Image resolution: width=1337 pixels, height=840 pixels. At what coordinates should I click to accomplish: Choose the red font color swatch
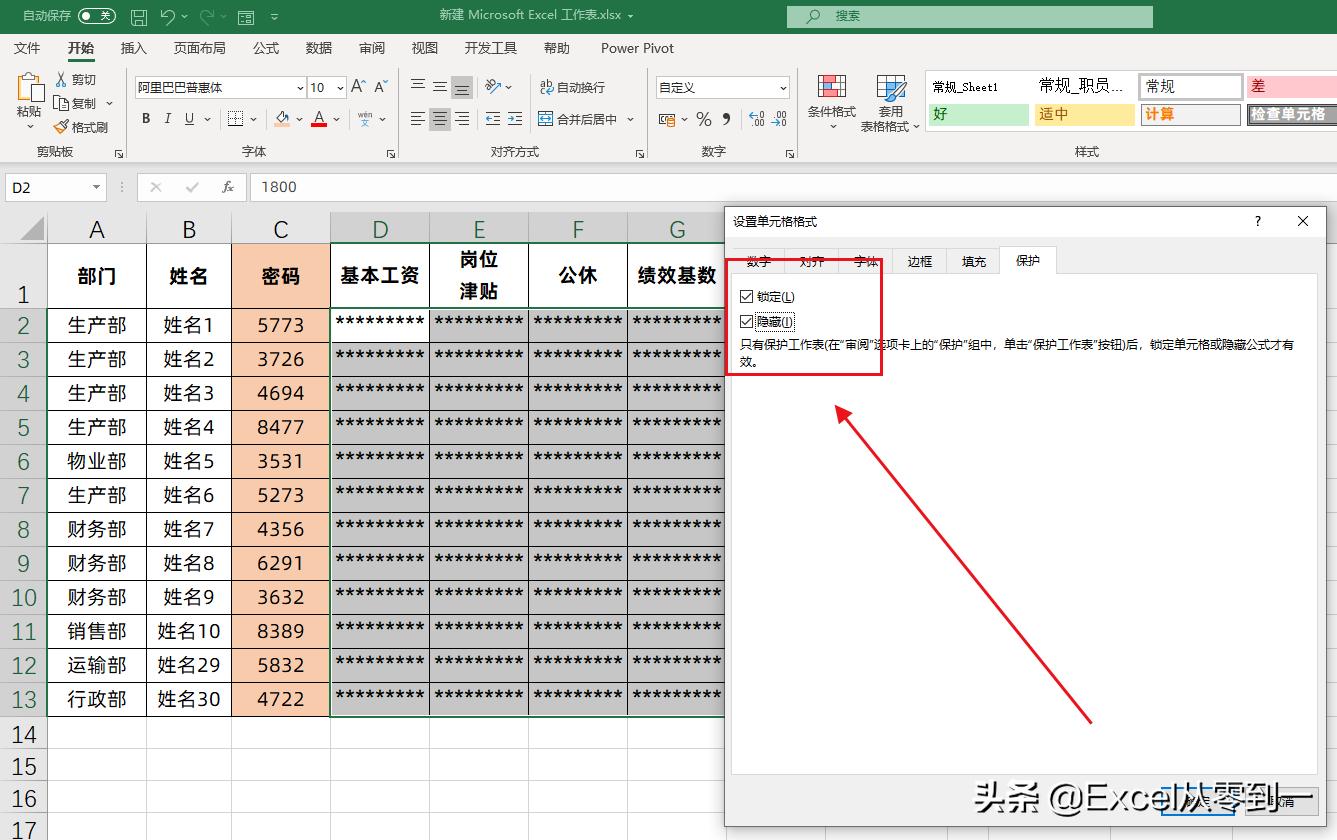coord(318,125)
